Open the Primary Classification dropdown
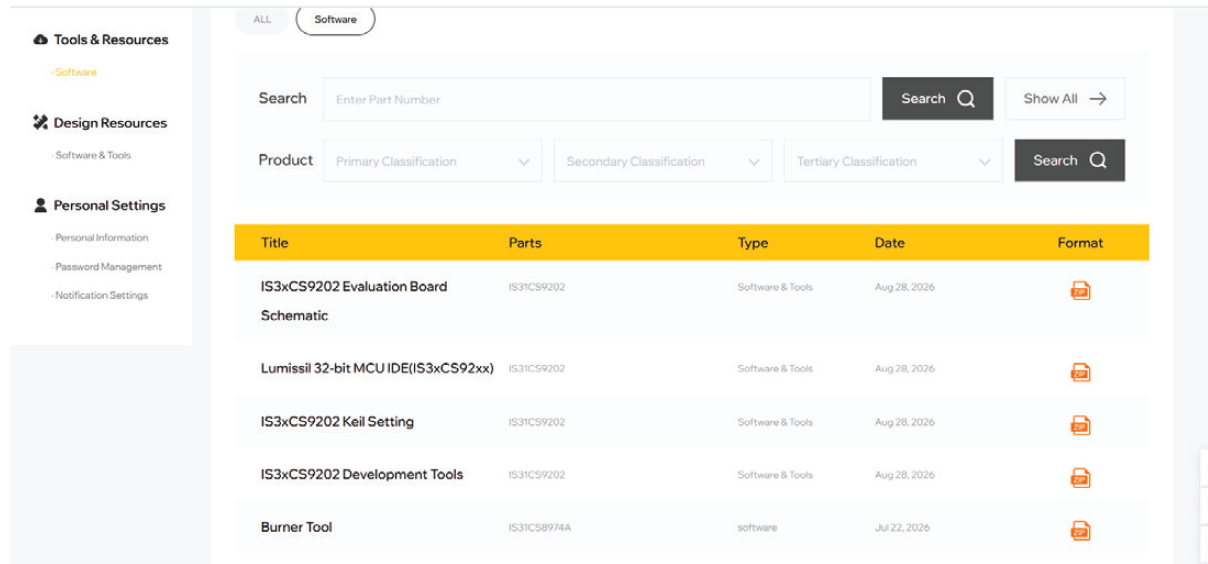Image resolution: width=1208 pixels, height=564 pixels. point(432,161)
